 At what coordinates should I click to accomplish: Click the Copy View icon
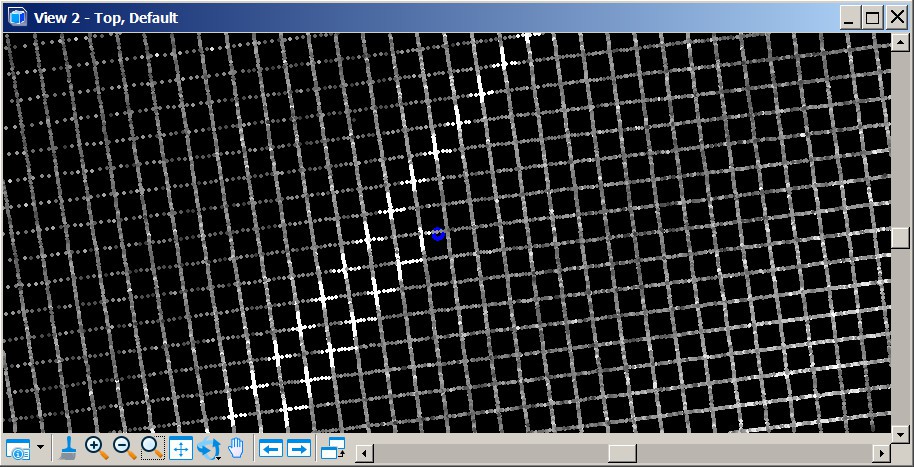point(333,448)
